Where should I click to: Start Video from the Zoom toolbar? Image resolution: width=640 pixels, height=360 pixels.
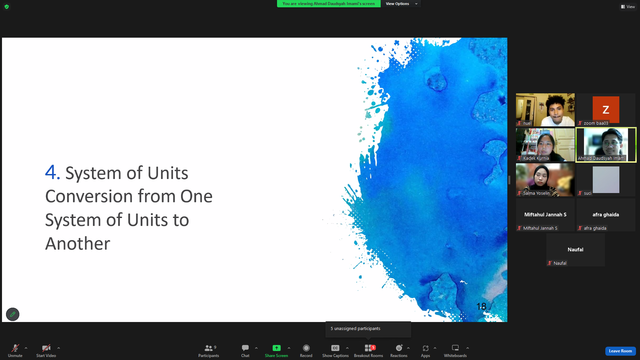[46, 350]
